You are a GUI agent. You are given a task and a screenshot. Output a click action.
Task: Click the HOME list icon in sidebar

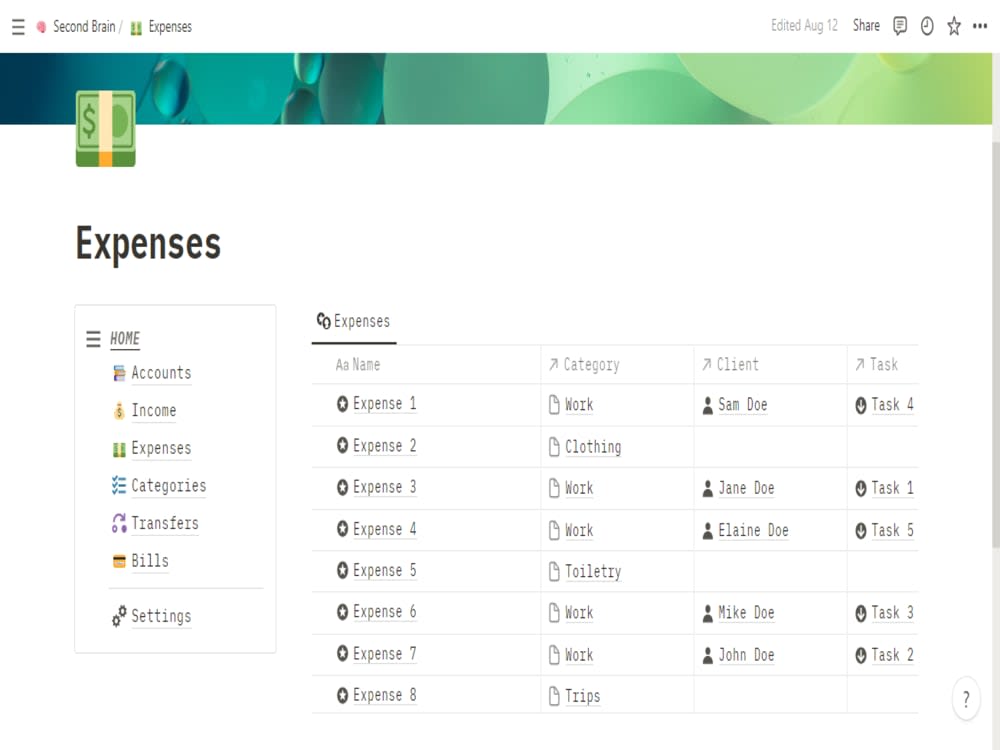92,338
